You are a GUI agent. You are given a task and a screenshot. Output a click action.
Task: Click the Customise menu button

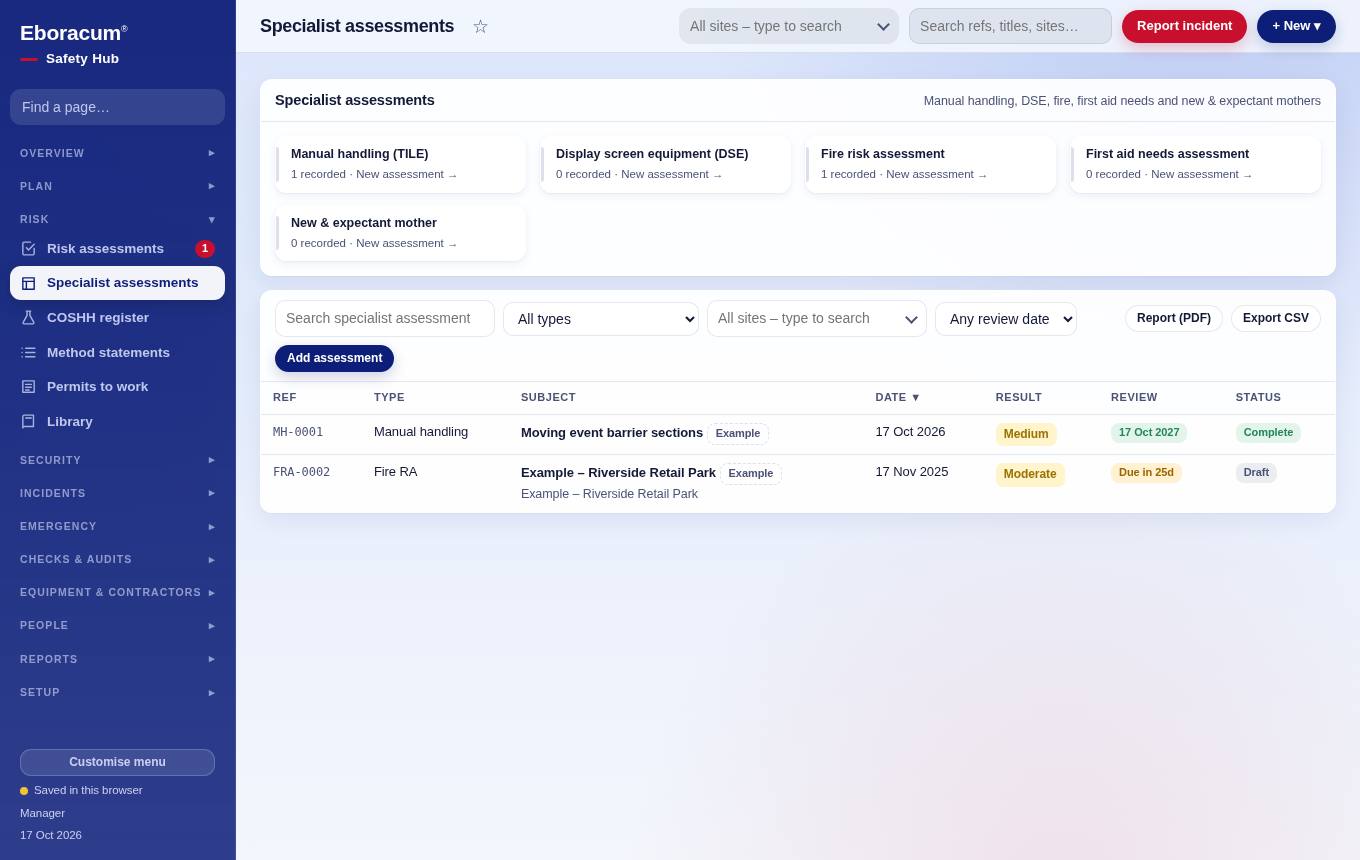(117, 762)
